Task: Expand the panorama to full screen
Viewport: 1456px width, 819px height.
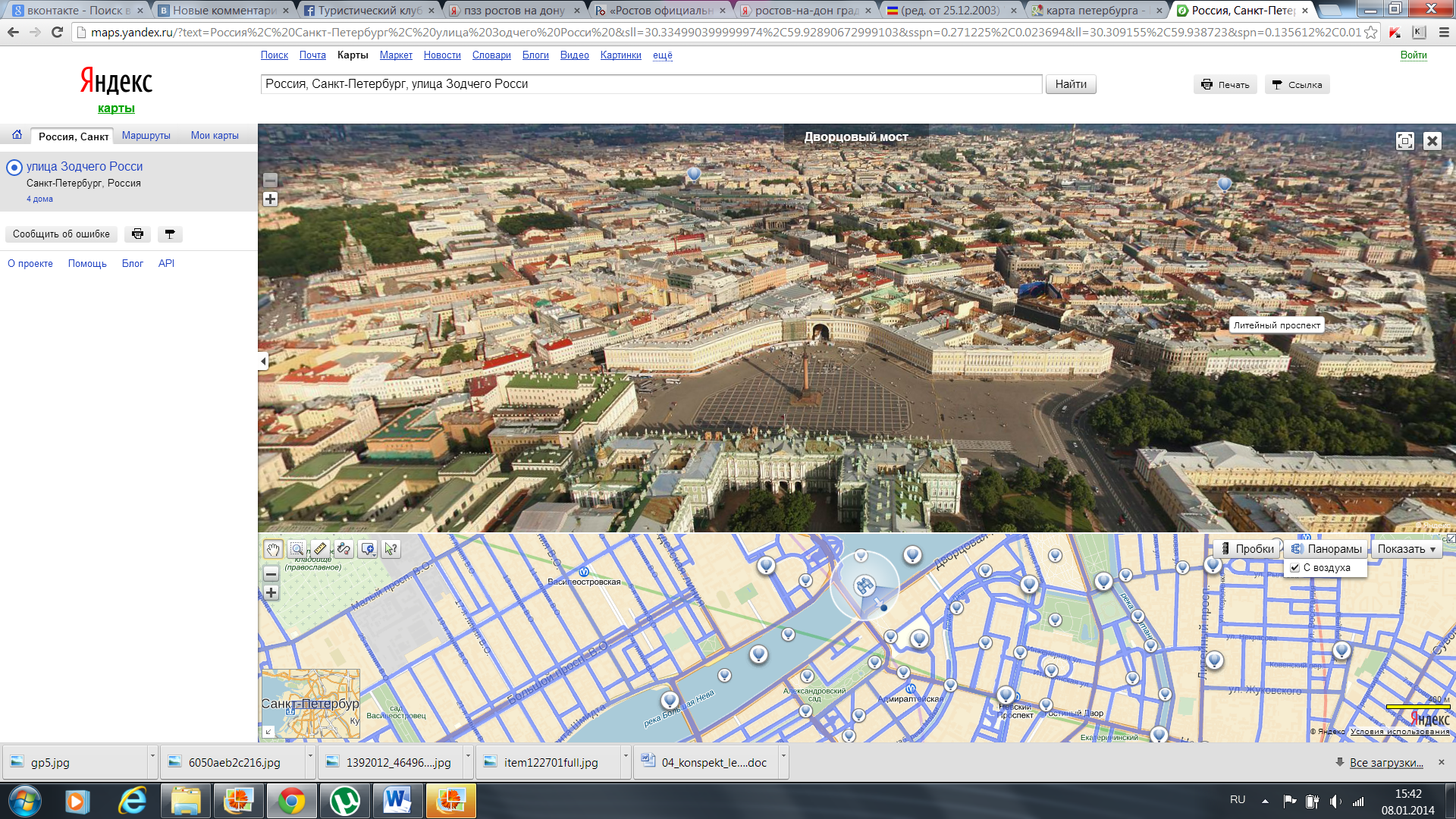Action: [x=1405, y=141]
